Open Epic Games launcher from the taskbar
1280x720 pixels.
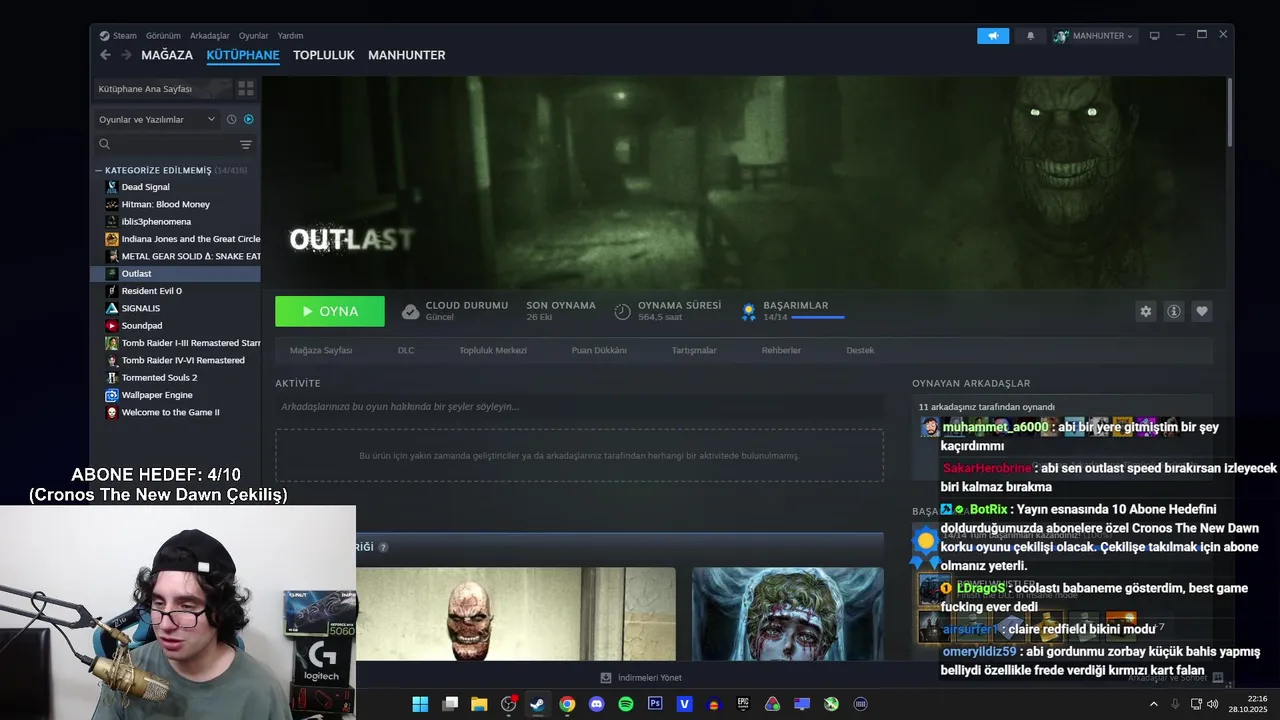point(743,704)
